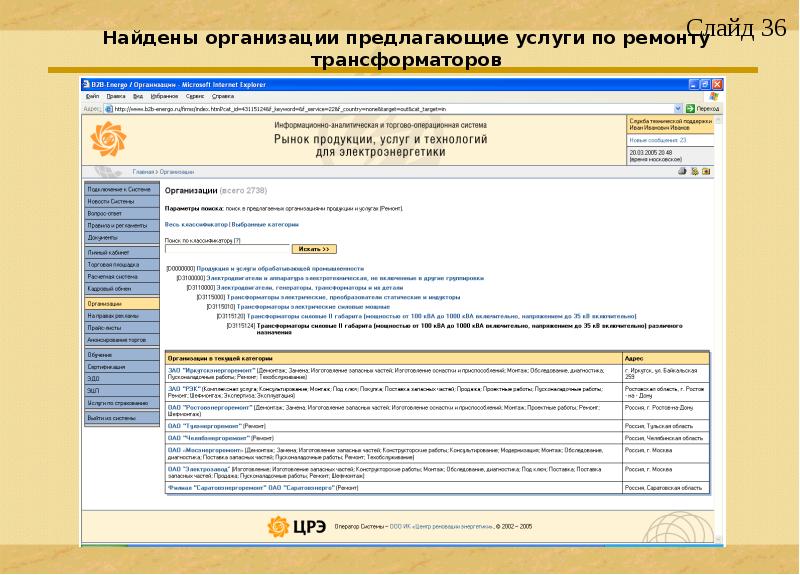Open the ЗАО Иркутскэнергоремонт organization link
The image size is (800, 575).
211,370
